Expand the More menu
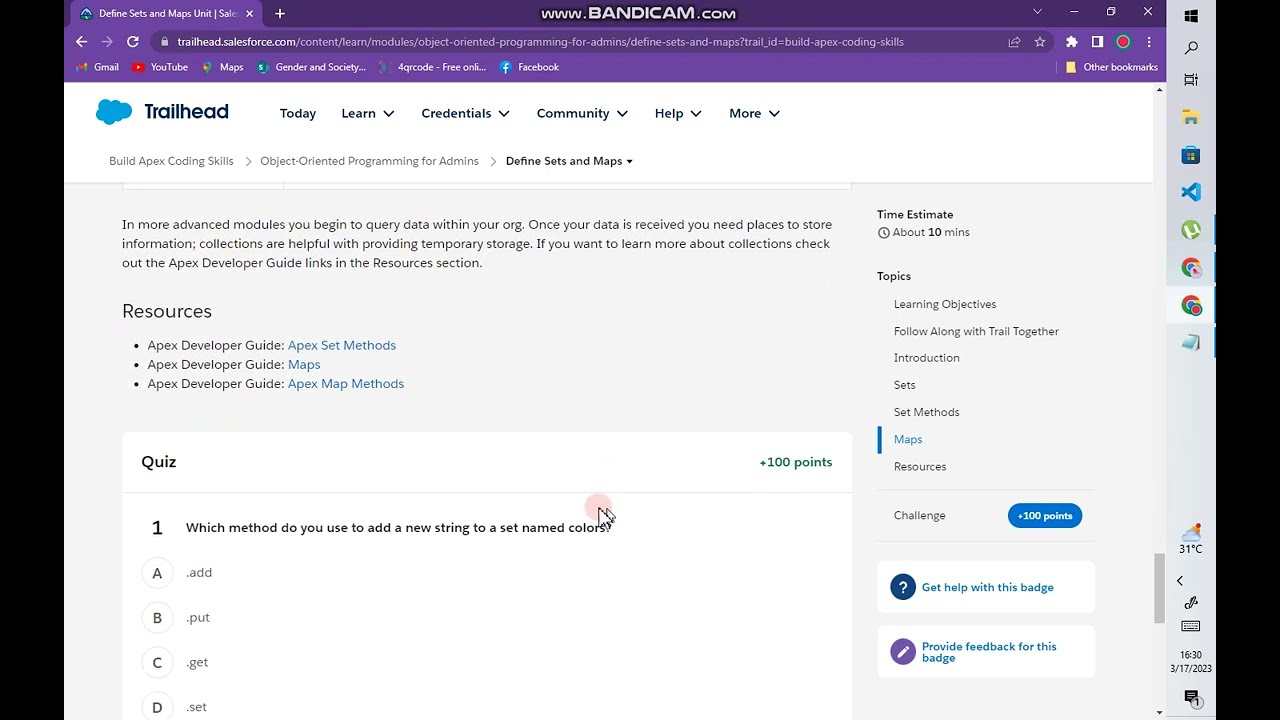Screen dimensions: 1280x720 click(754, 113)
